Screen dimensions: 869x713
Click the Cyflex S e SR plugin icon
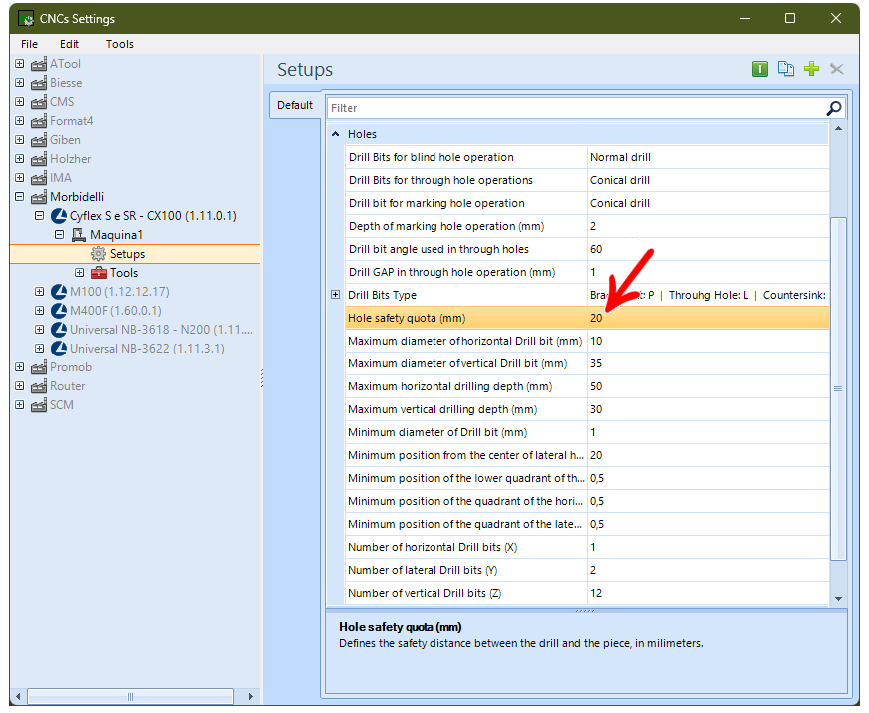pos(59,216)
